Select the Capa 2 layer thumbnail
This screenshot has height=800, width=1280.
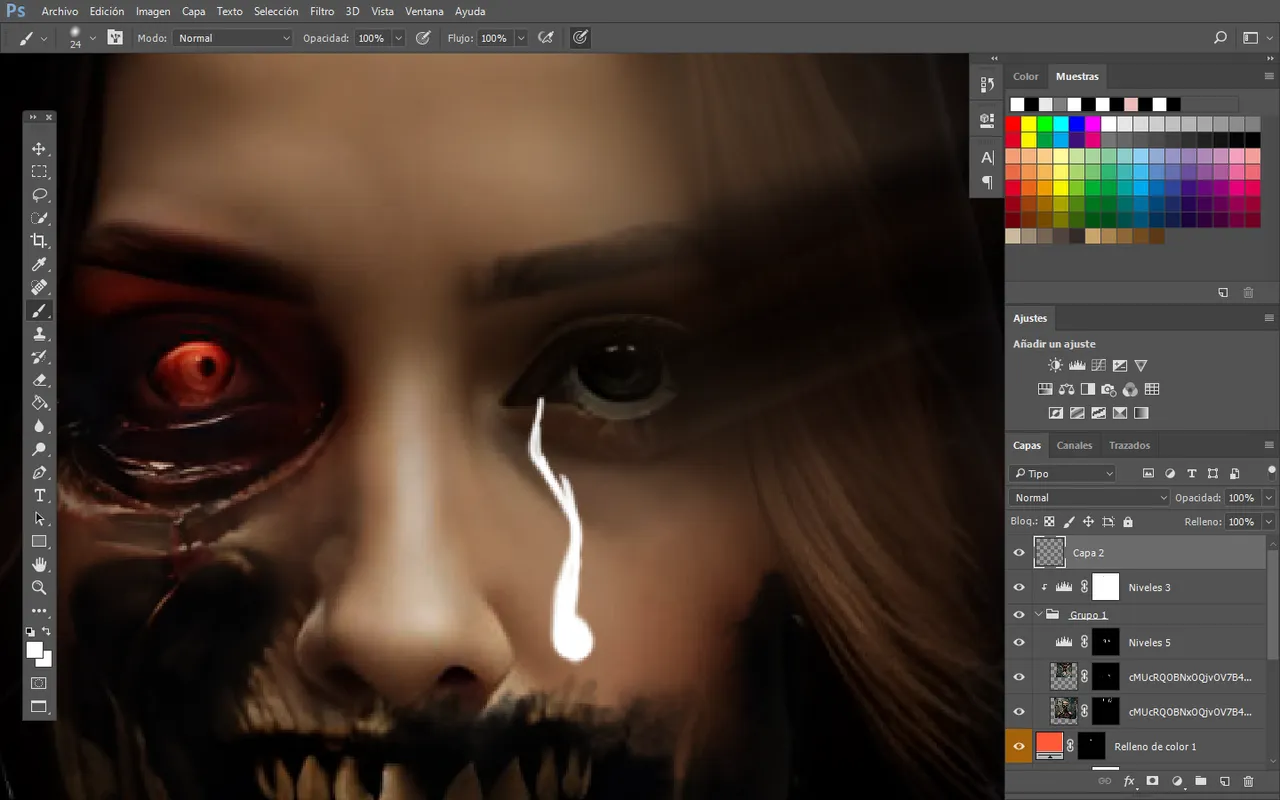[1049, 552]
